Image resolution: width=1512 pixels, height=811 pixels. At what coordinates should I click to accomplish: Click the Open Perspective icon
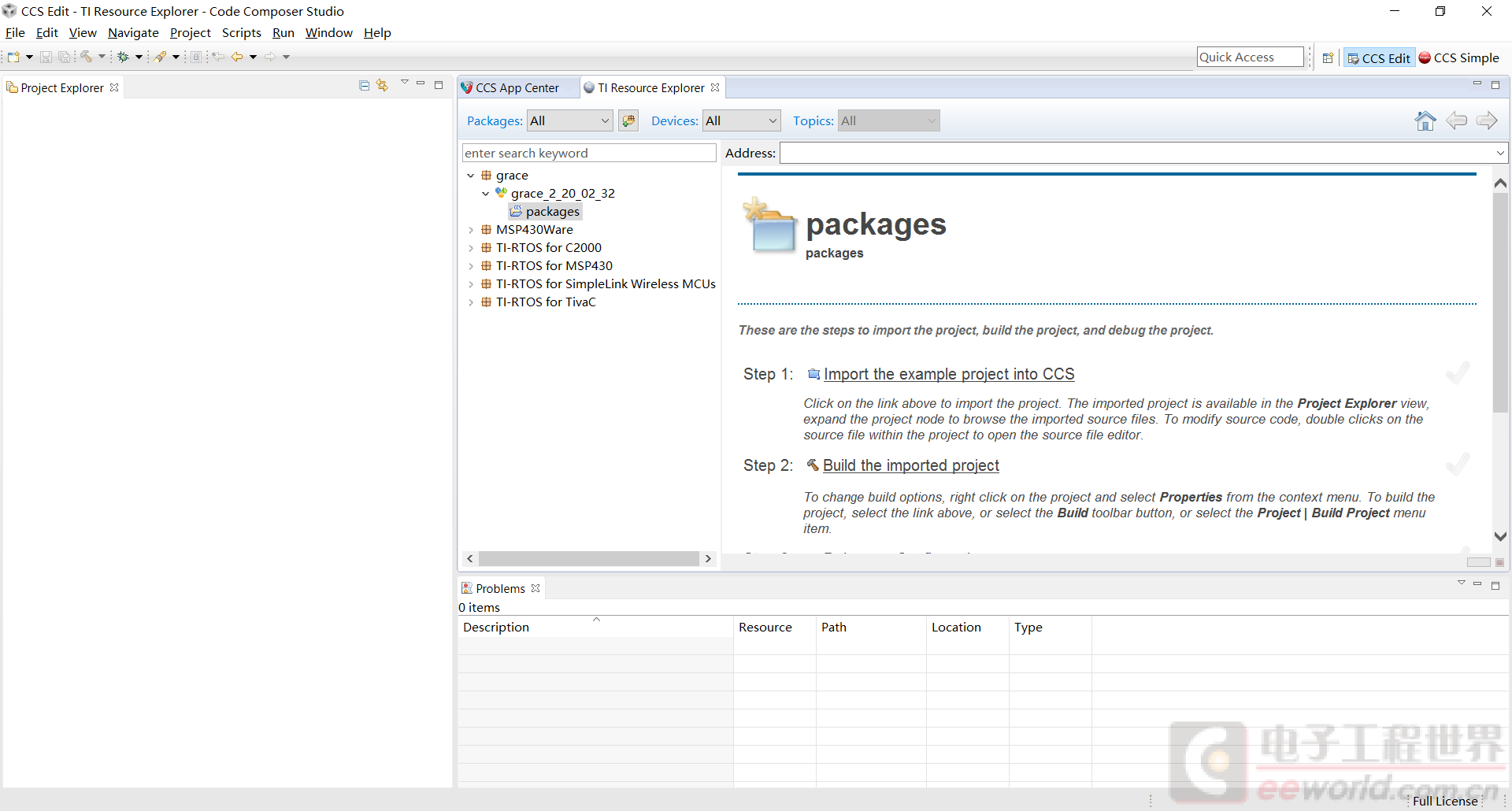(x=1328, y=57)
